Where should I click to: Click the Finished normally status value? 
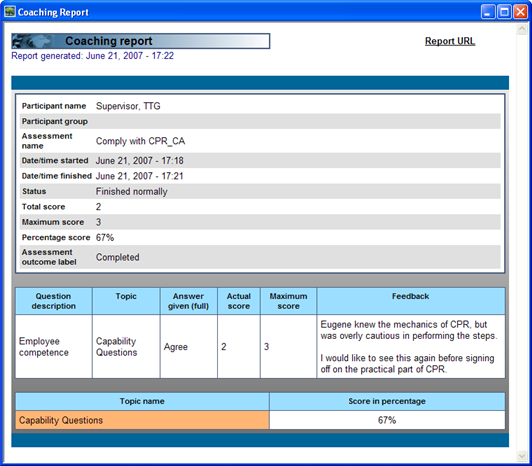click(x=132, y=191)
